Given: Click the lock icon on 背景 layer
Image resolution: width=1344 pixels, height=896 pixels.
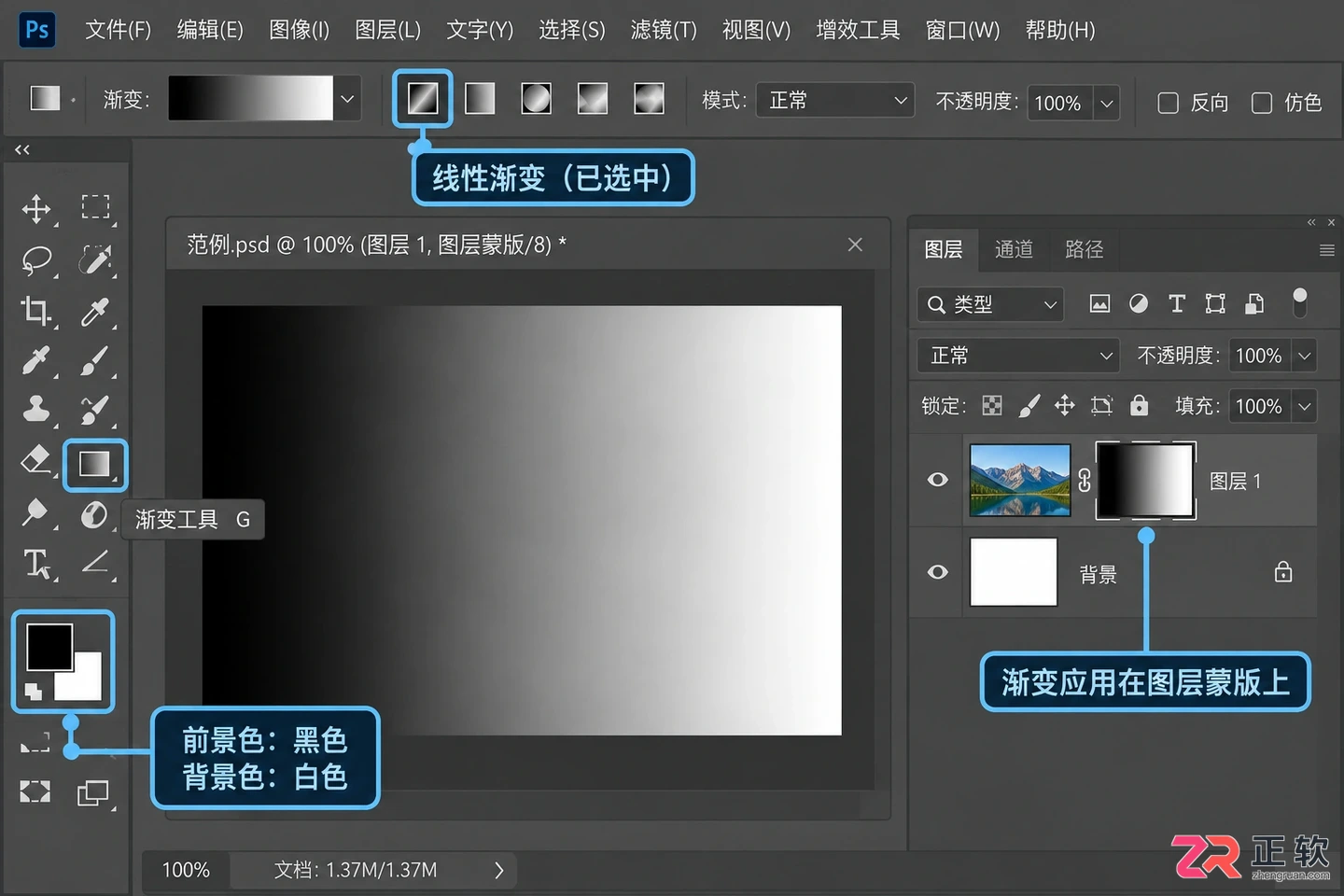Looking at the screenshot, I should (1283, 572).
